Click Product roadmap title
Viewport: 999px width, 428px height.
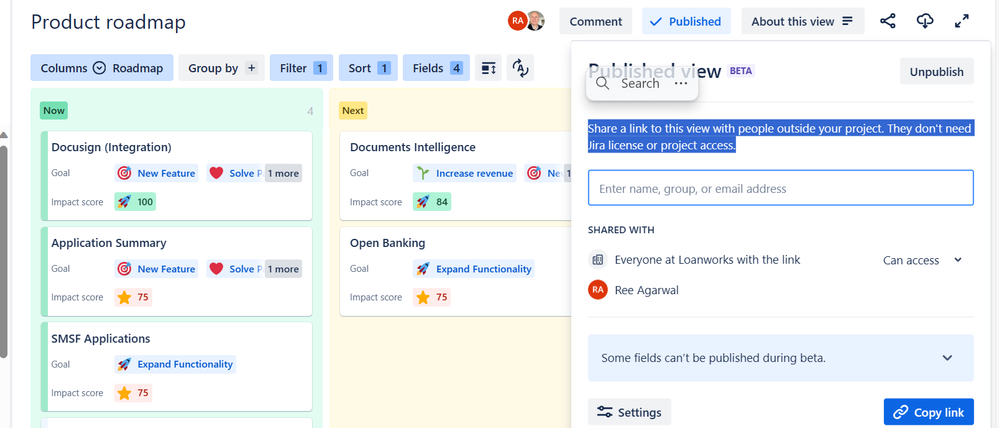tap(108, 22)
